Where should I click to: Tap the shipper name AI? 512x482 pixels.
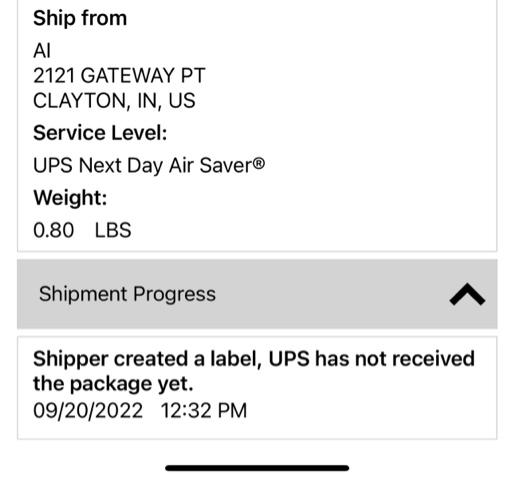[42, 51]
